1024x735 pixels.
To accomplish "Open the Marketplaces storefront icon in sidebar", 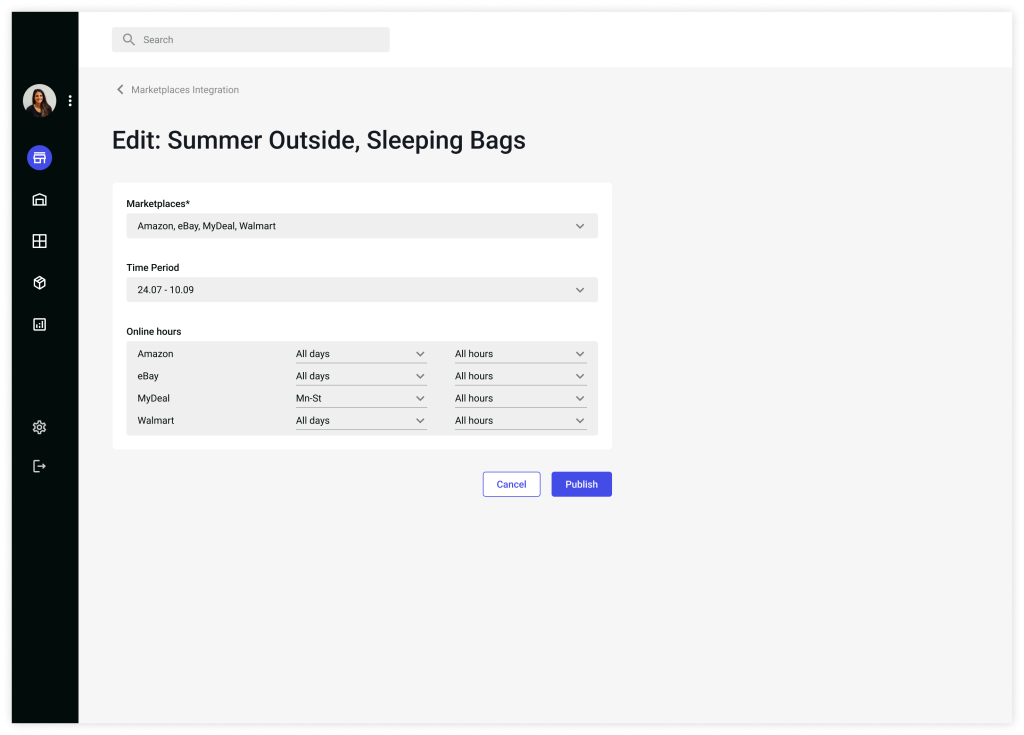I will 38,157.
